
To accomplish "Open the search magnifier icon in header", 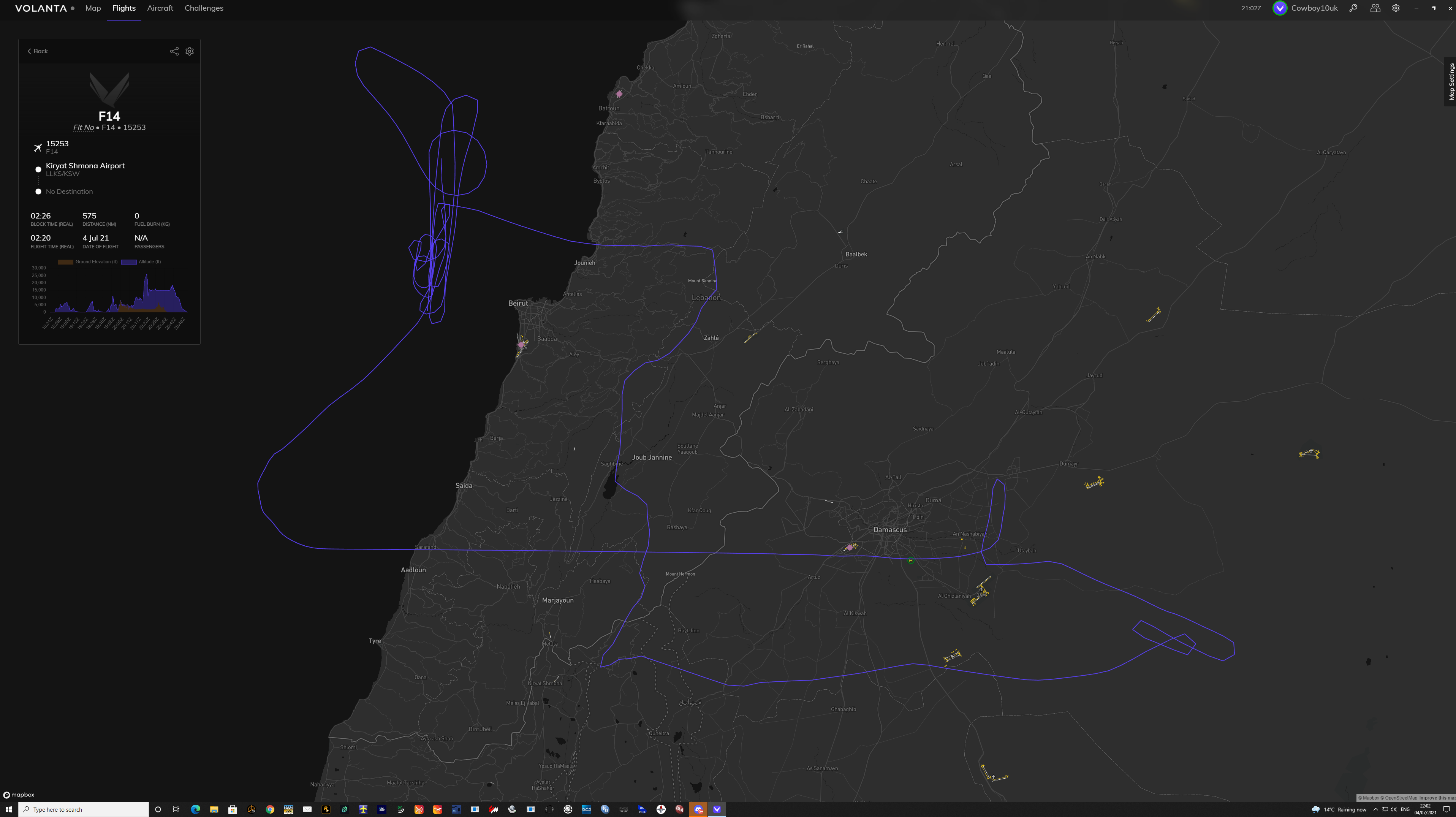I will point(1354,8).
